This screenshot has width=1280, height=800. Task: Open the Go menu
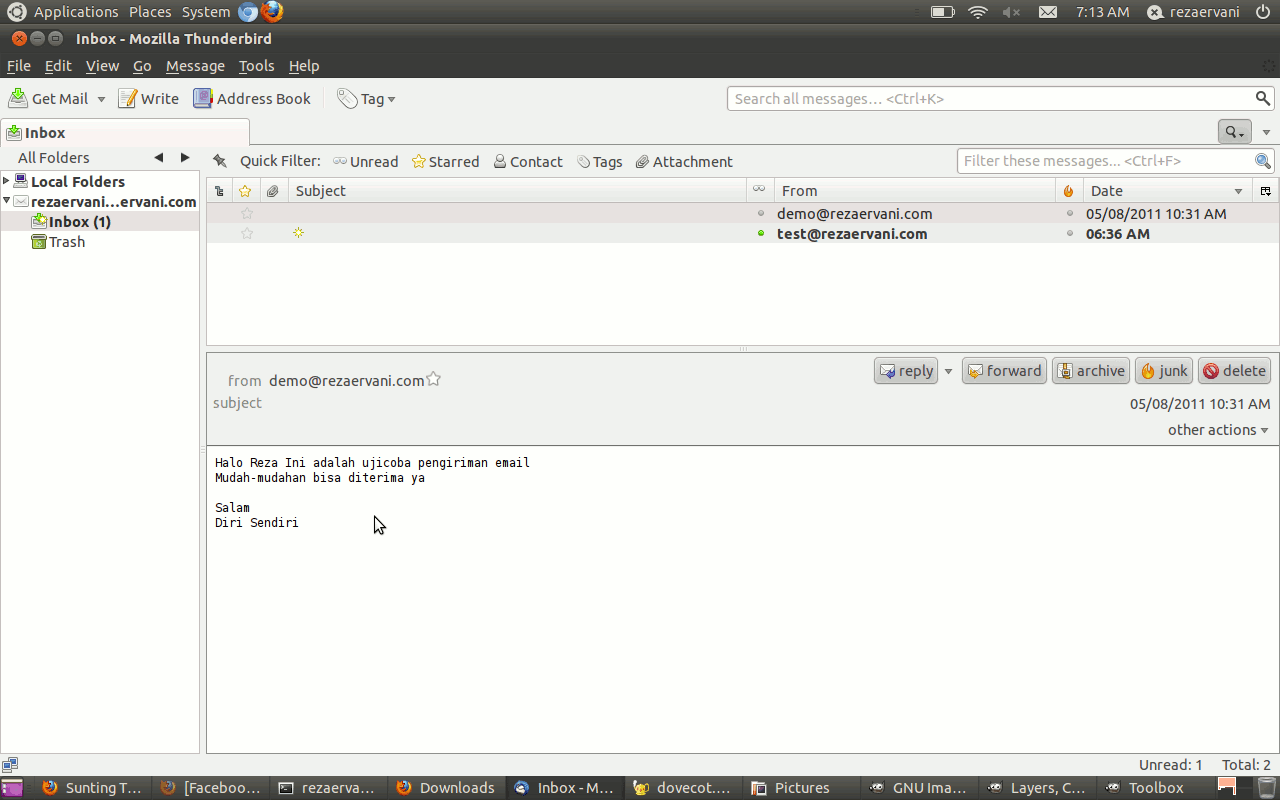[142, 66]
